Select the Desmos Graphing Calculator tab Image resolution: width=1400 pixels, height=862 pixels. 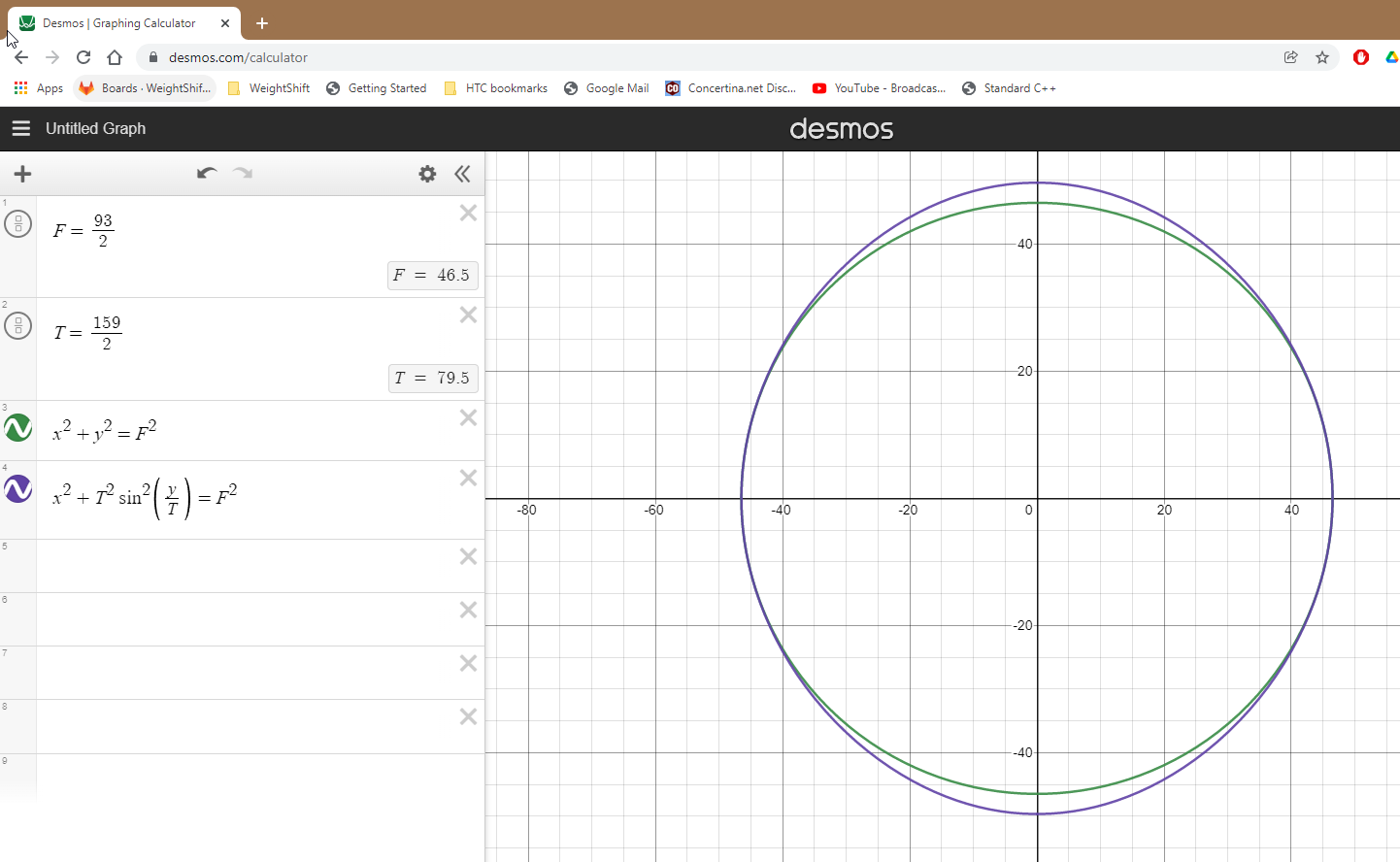118,23
